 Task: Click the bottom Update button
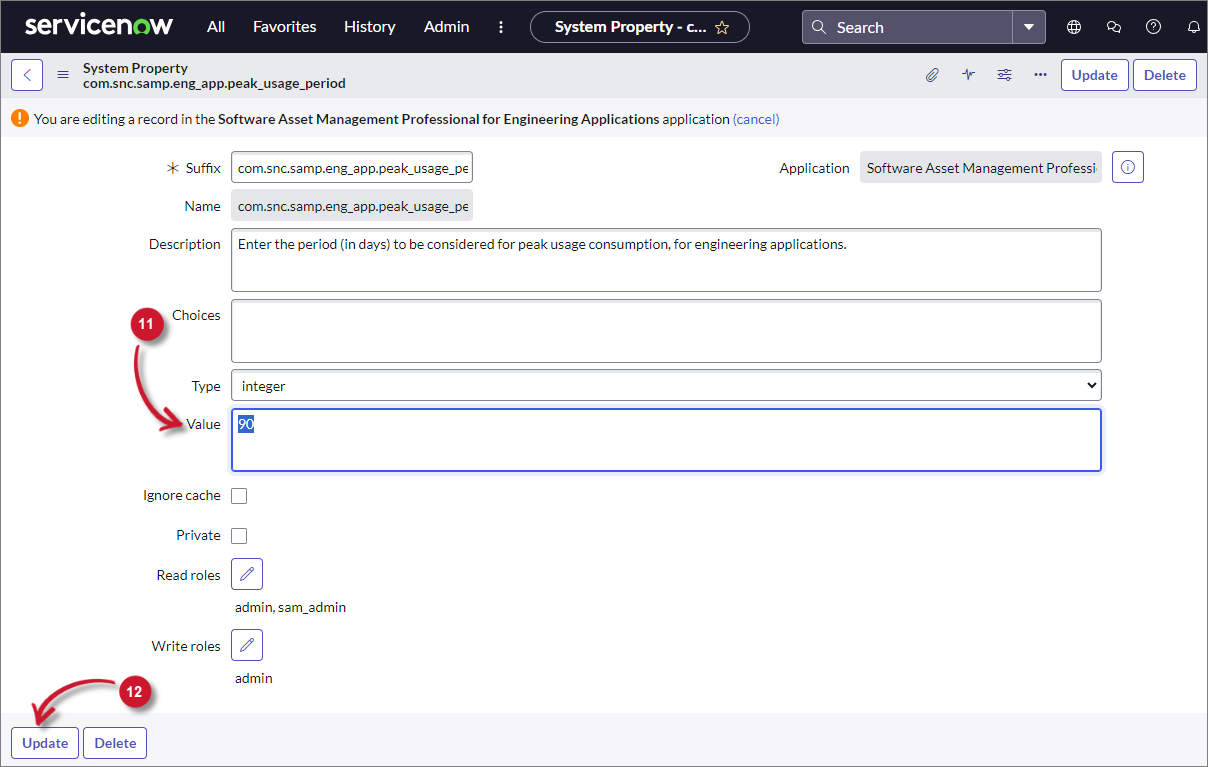click(x=45, y=743)
